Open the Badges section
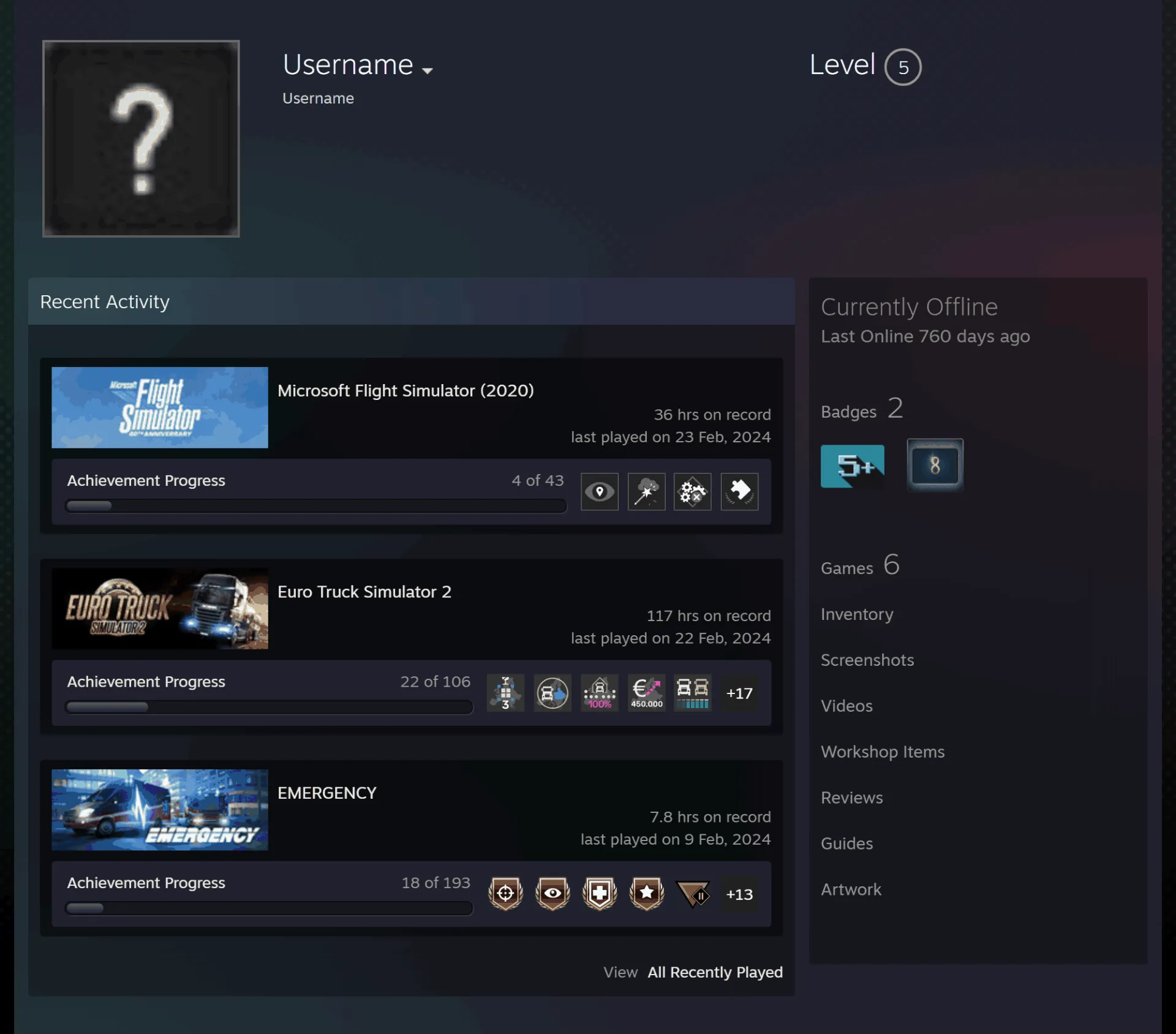The height and width of the screenshot is (1034, 1176). (x=861, y=409)
